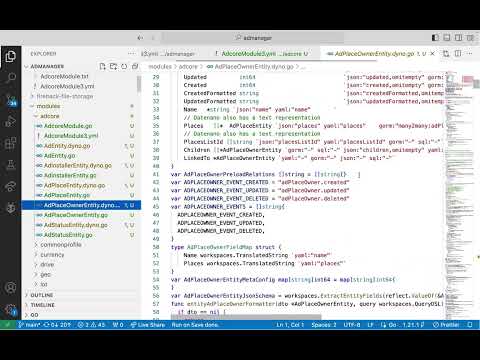Click the remote window indicator in status bar
Image resolution: width=480 pixels, height=360 pixels.
pos(8,324)
